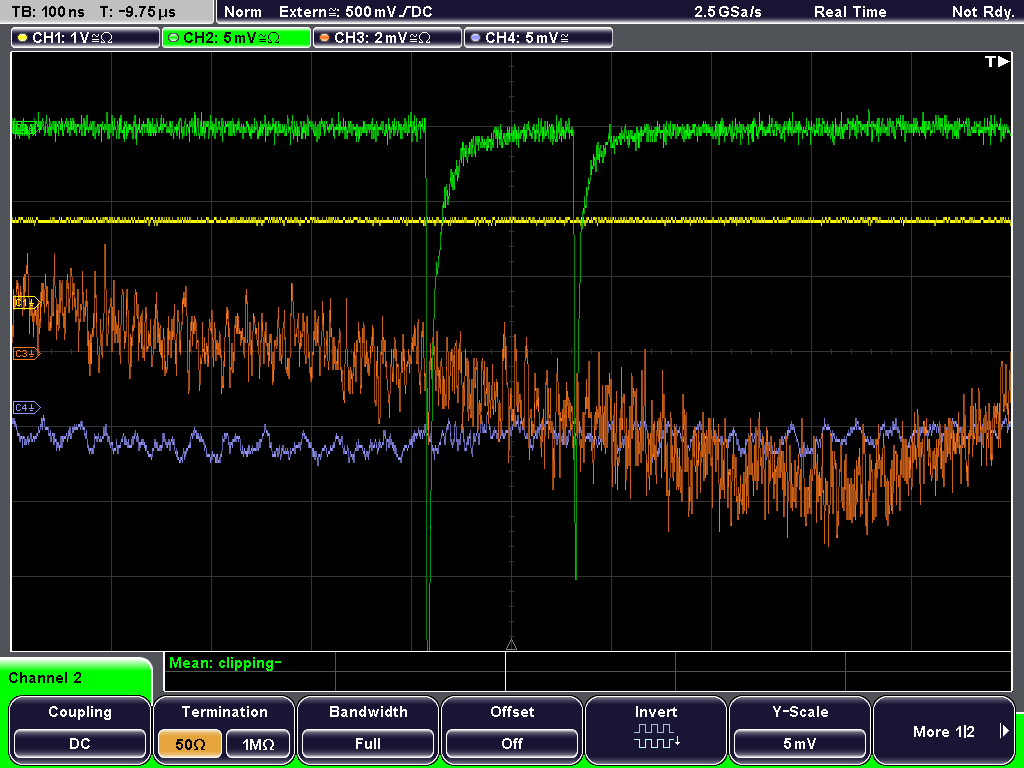Click the Mean: clipping- measurement readout
Image resolution: width=1024 pixels, height=768 pixels.
[x=225, y=663]
